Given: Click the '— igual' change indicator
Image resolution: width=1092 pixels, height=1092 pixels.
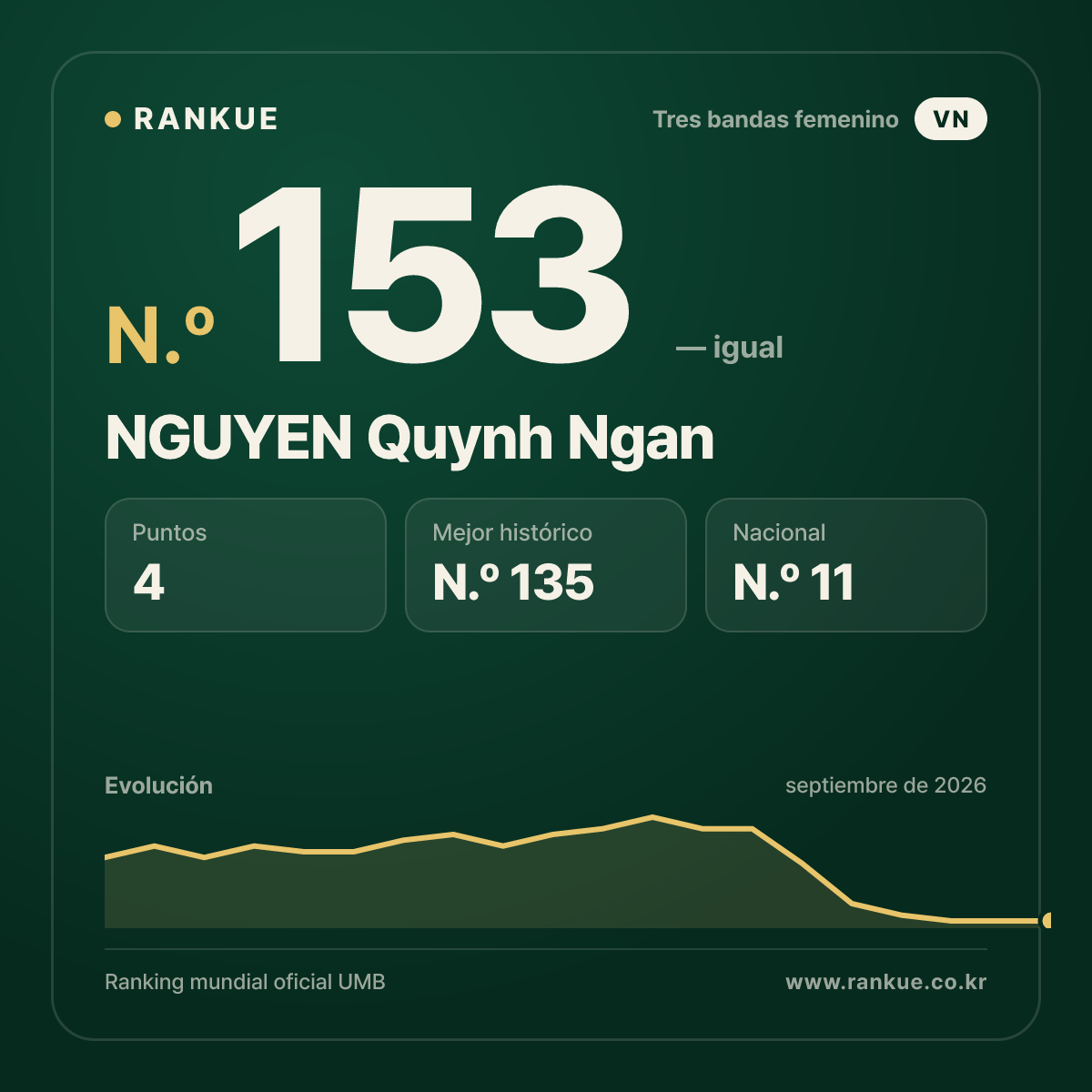Looking at the screenshot, I should pyautogui.click(x=729, y=348).
